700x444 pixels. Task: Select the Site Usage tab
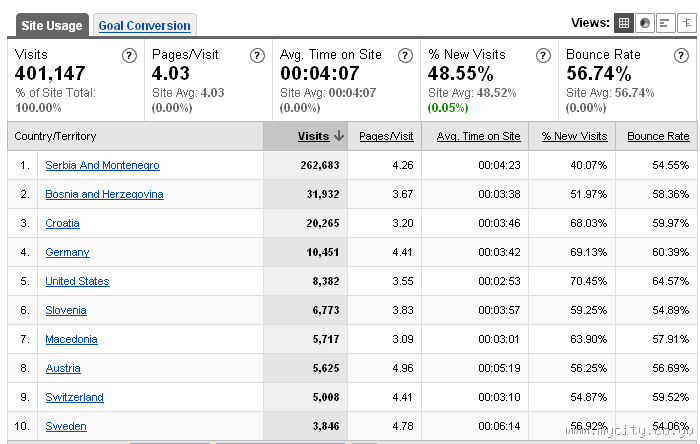[50, 26]
